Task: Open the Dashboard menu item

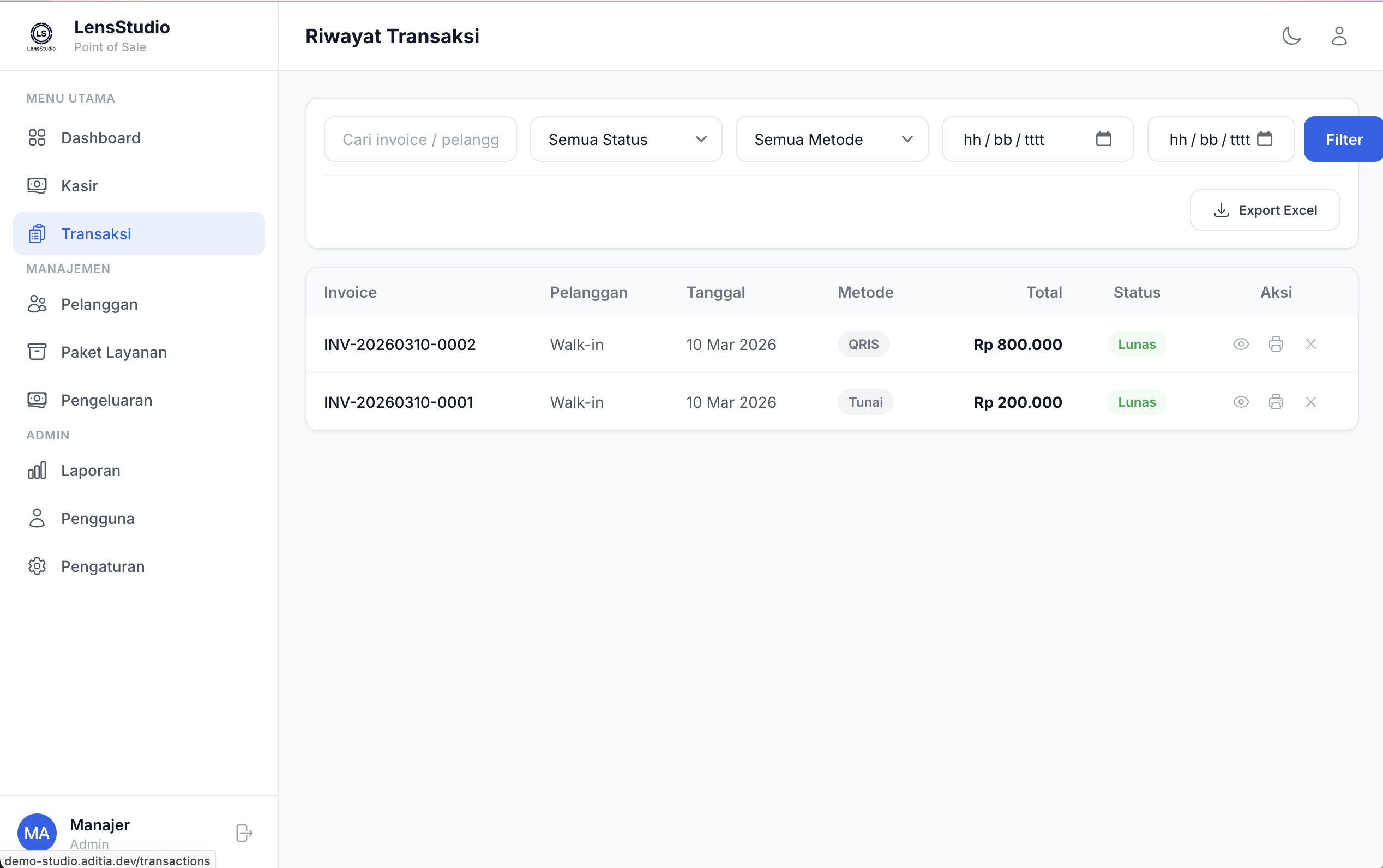Action: point(100,138)
